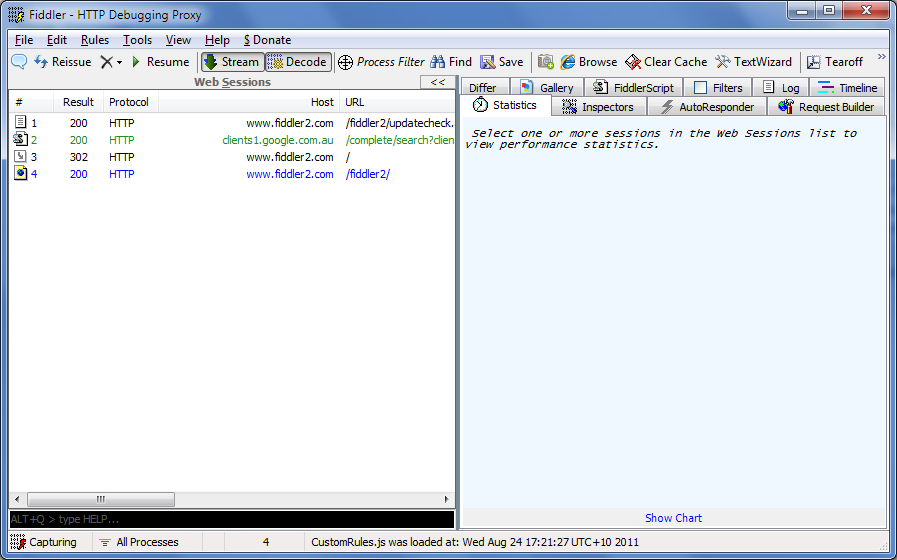Click URL /fiddler2/ in session 4
This screenshot has width=897, height=560.
368,174
